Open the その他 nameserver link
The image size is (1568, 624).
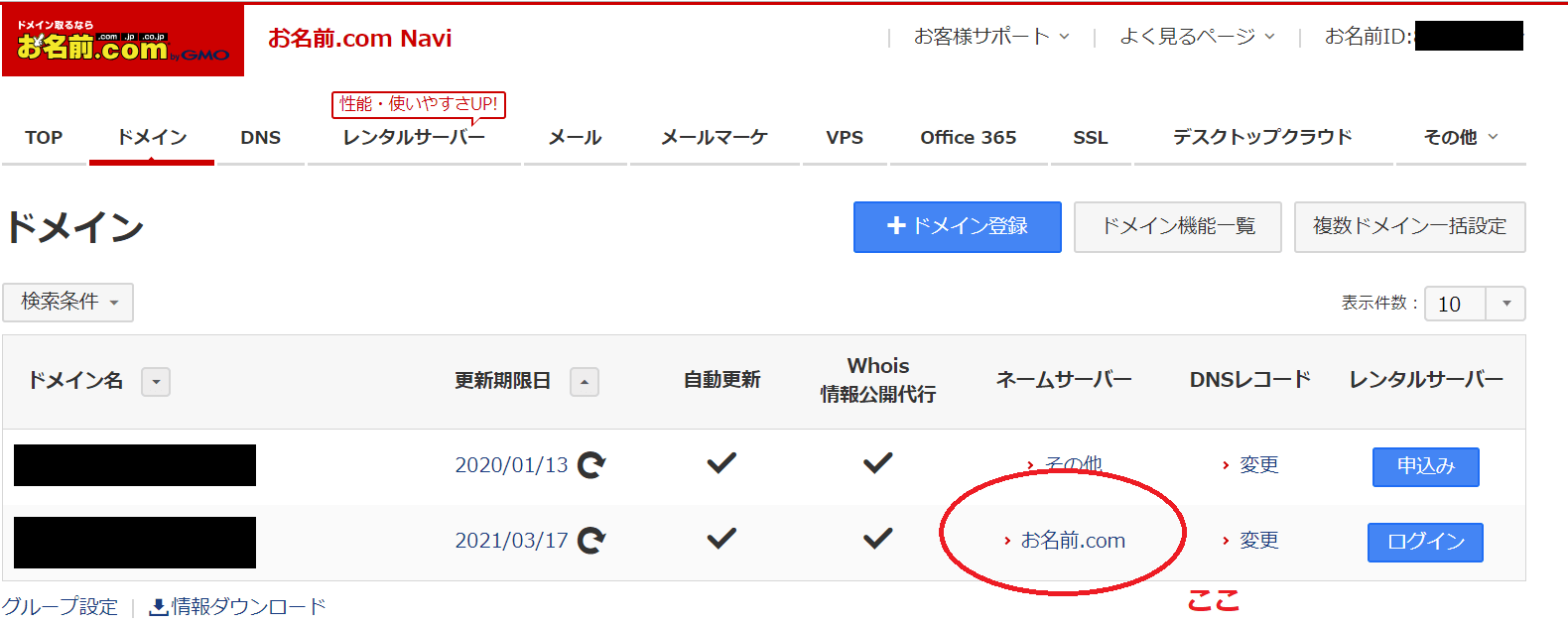point(1074,464)
